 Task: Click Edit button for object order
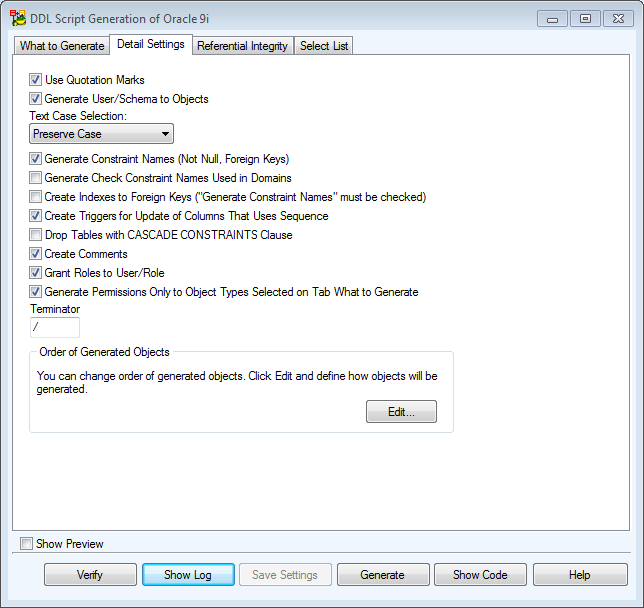[401, 412]
